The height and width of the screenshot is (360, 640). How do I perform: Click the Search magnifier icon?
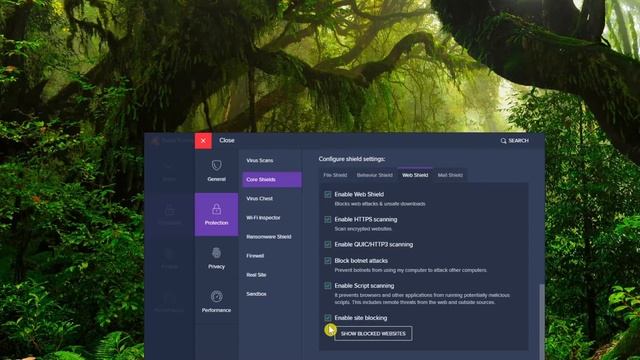point(503,141)
